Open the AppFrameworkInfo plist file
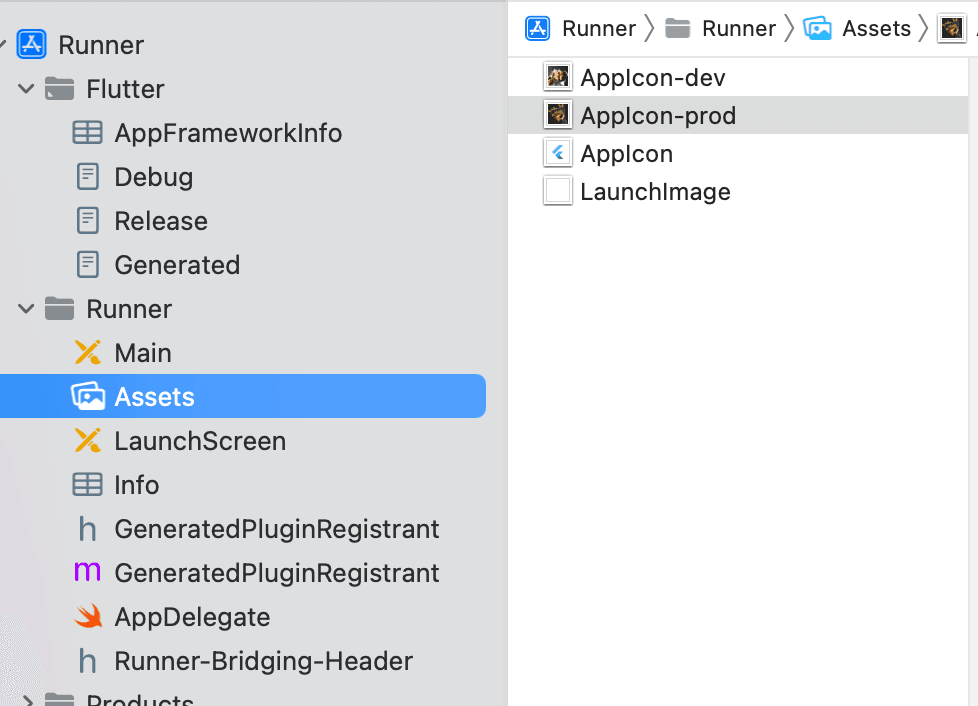The height and width of the screenshot is (706, 978). click(x=228, y=133)
